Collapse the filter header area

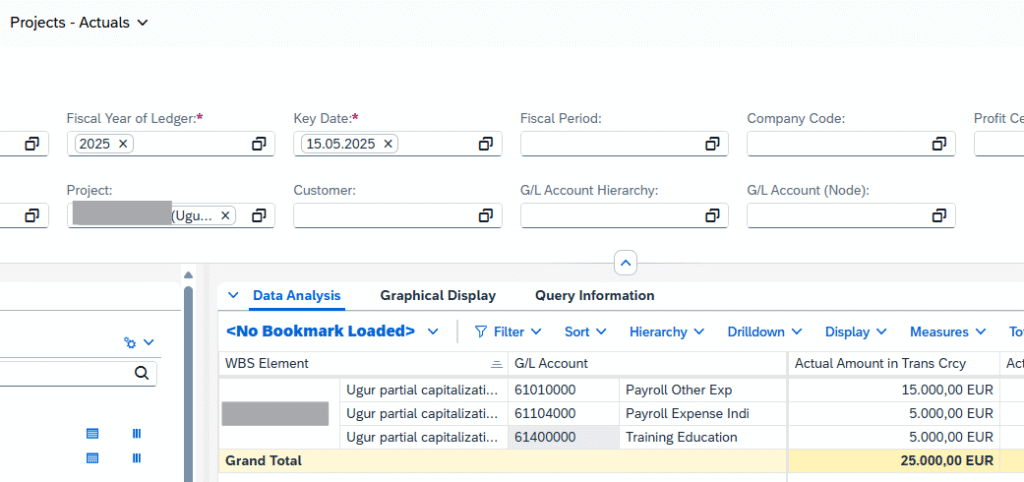point(625,264)
